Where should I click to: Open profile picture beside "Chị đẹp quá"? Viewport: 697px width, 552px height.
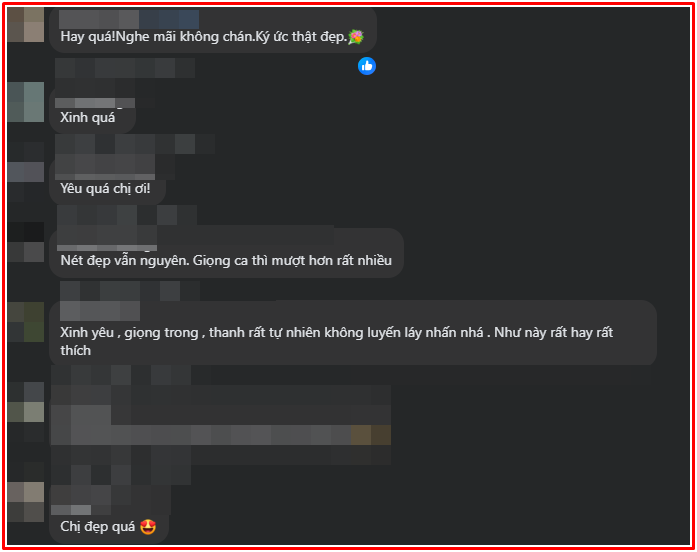point(25,502)
